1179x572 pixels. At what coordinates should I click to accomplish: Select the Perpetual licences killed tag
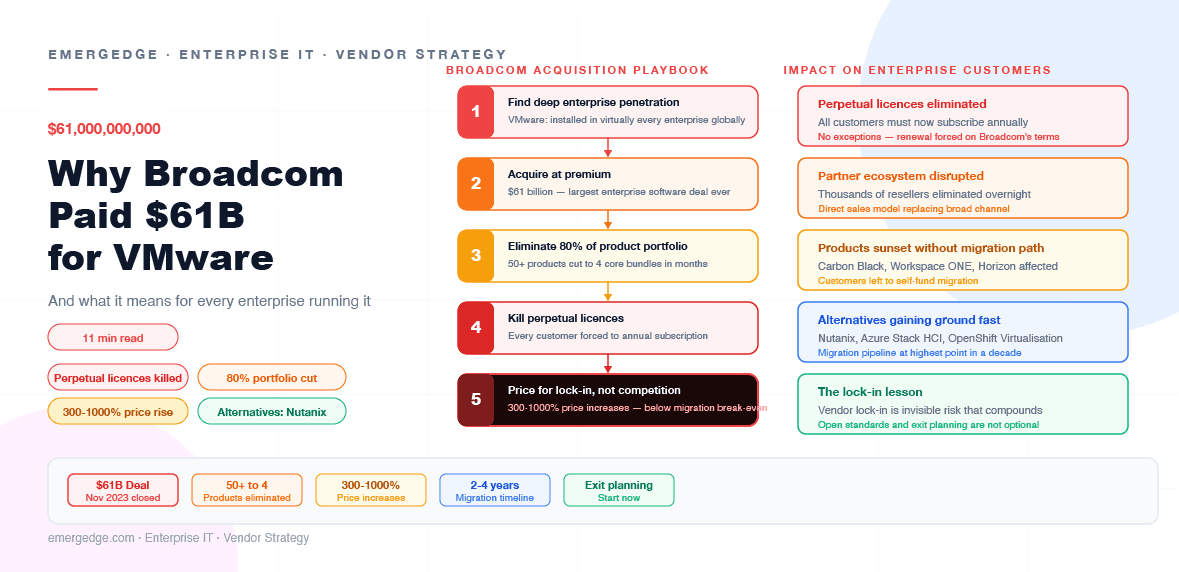[x=118, y=378]
